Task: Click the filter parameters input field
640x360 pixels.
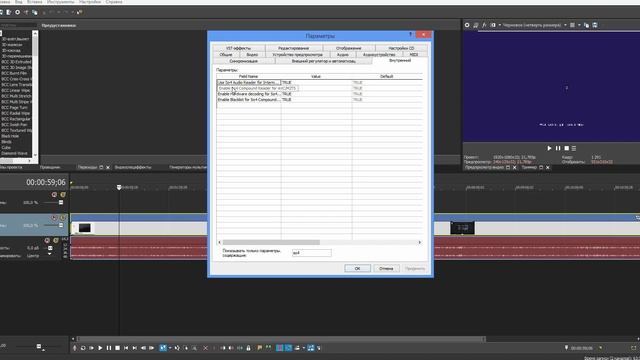Action: point(311,253)
